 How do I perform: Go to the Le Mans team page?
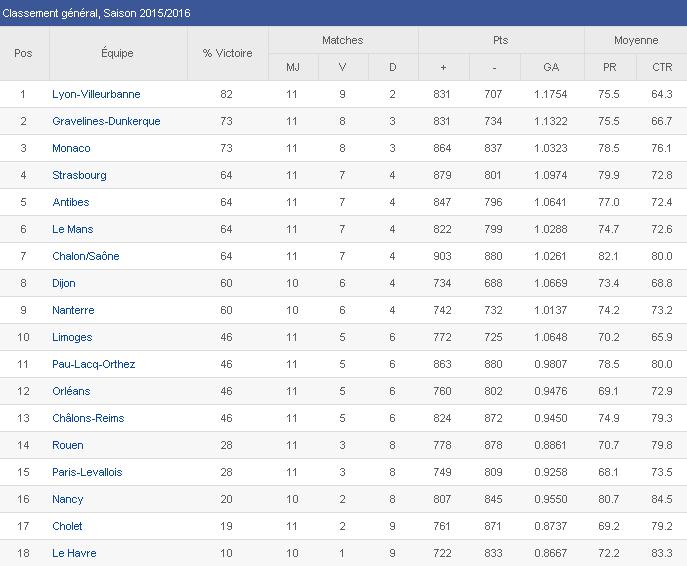(72, 229)
